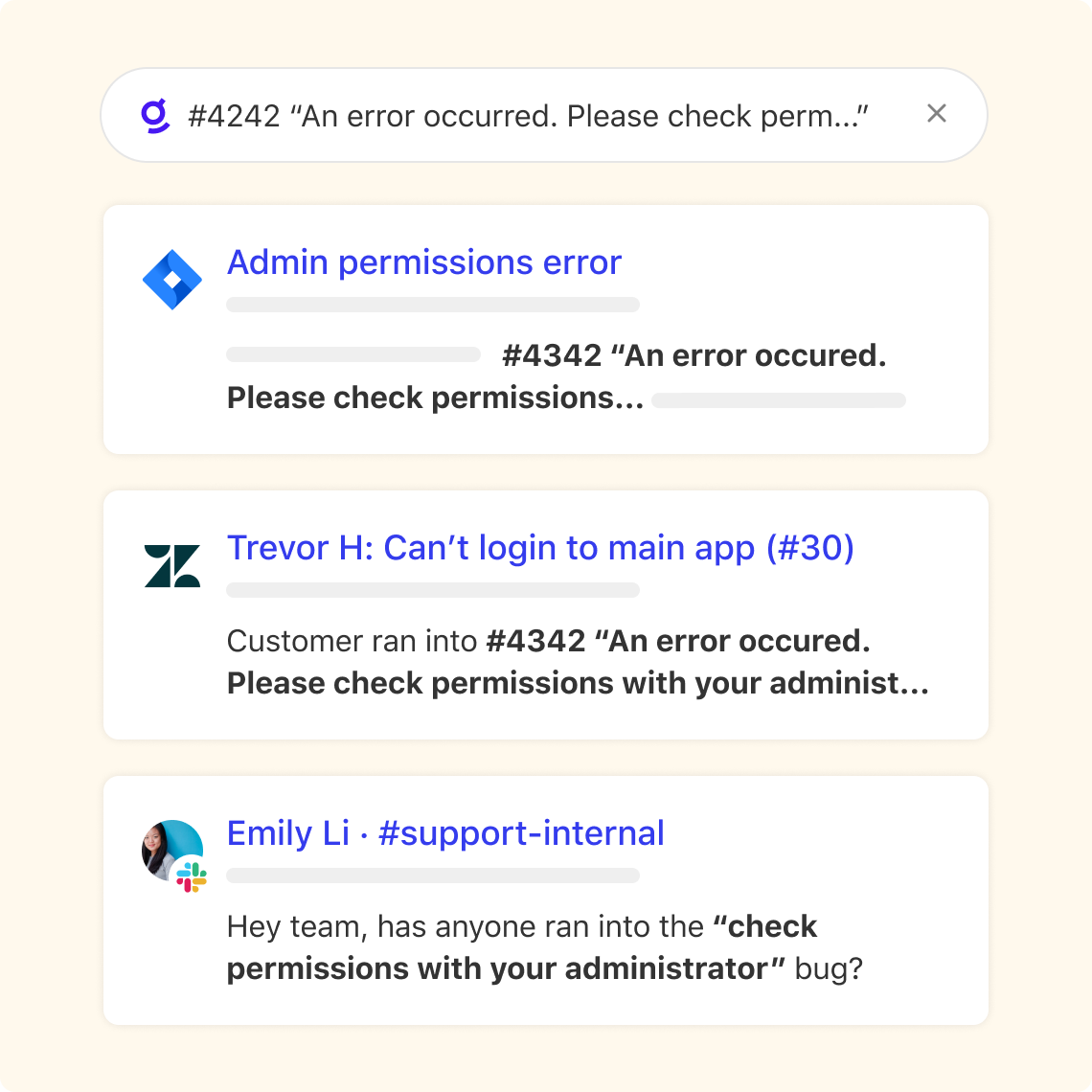Click the Slack badge on Emily's avatar
The height and width of the screenshot is (1092, 1092).
192,876
